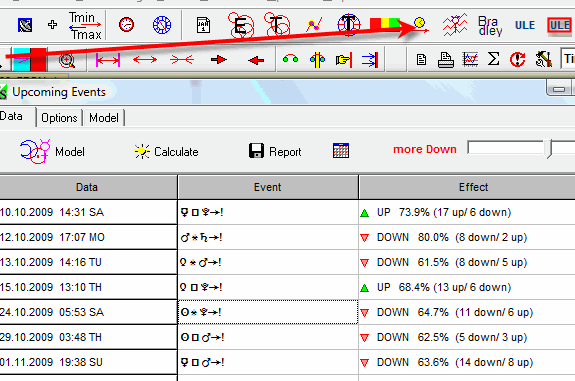Click the zigzag line chart icon
Screen dimensions: 575x381
point(314,25)
